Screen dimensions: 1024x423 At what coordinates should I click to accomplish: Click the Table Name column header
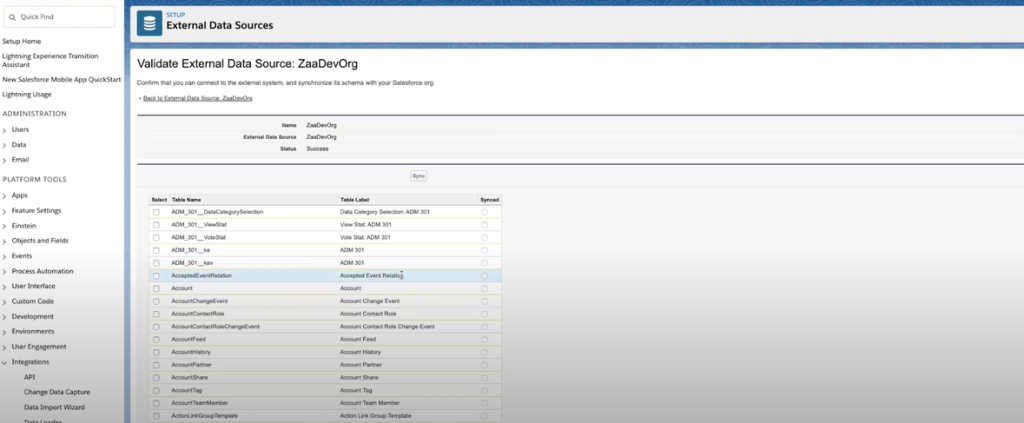[187, 200]
